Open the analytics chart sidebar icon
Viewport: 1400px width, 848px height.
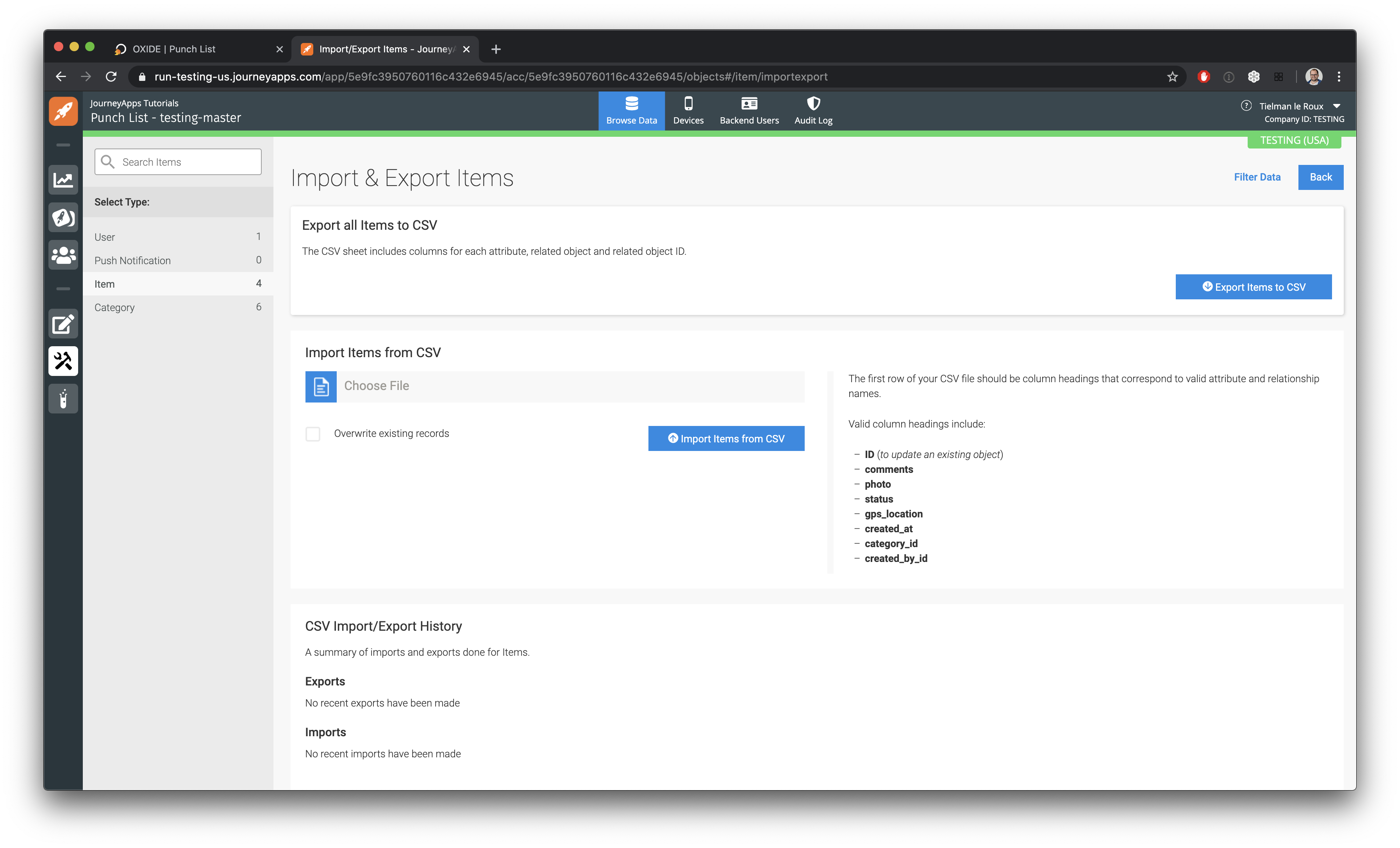pos(63,180)
